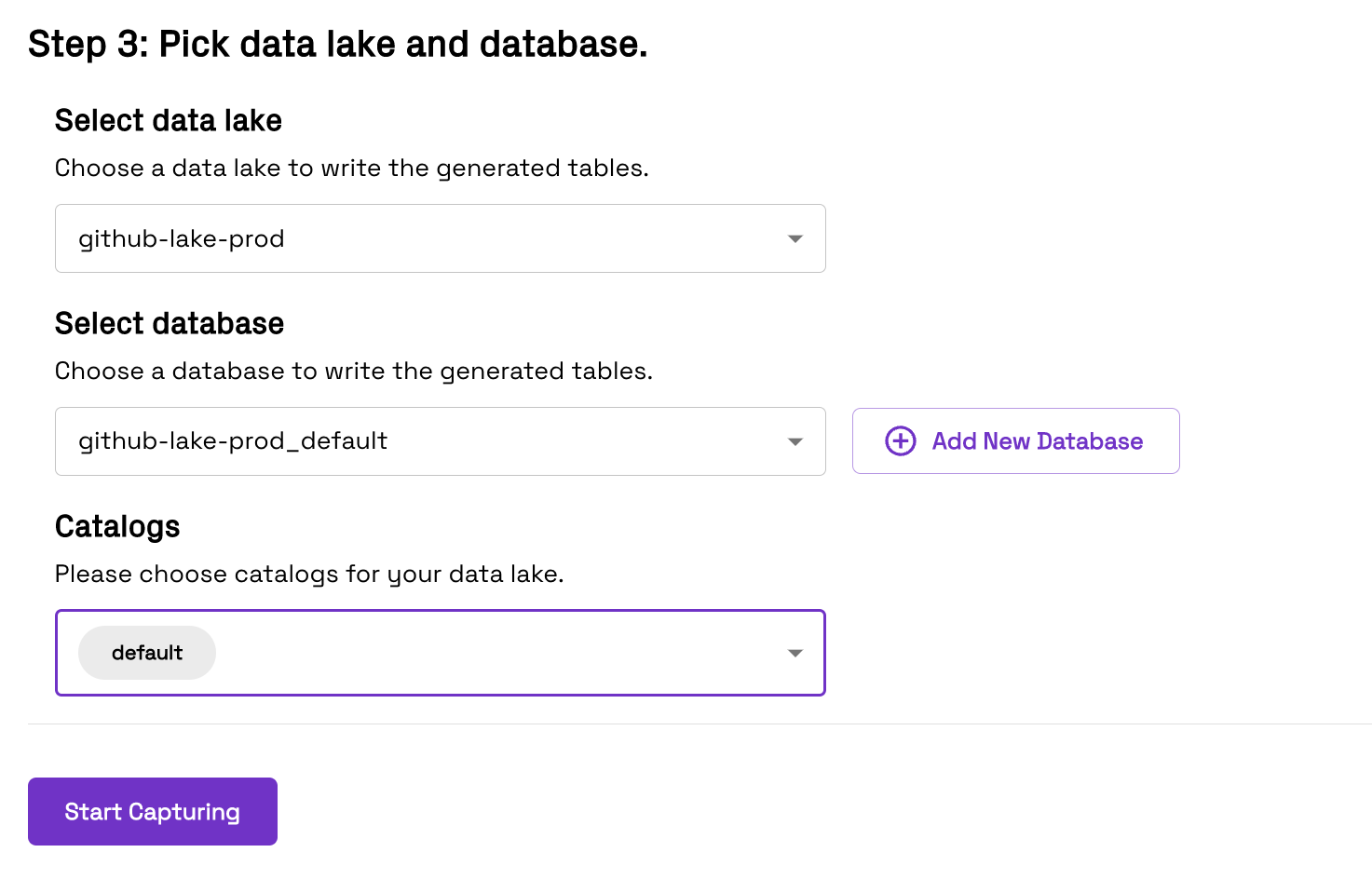This screenshot has height=893, width=1372.
Task: Select the default catalog chip
Action: [147, 653]
